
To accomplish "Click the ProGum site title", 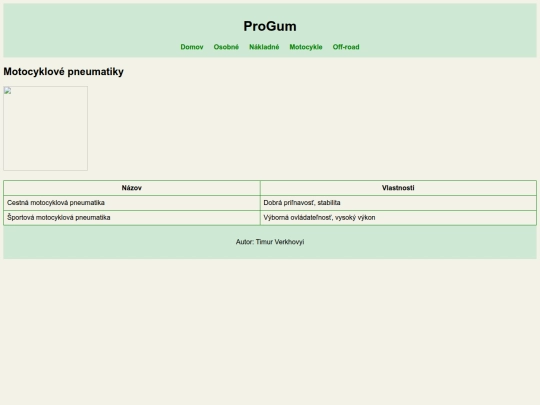I will [270, 26].
